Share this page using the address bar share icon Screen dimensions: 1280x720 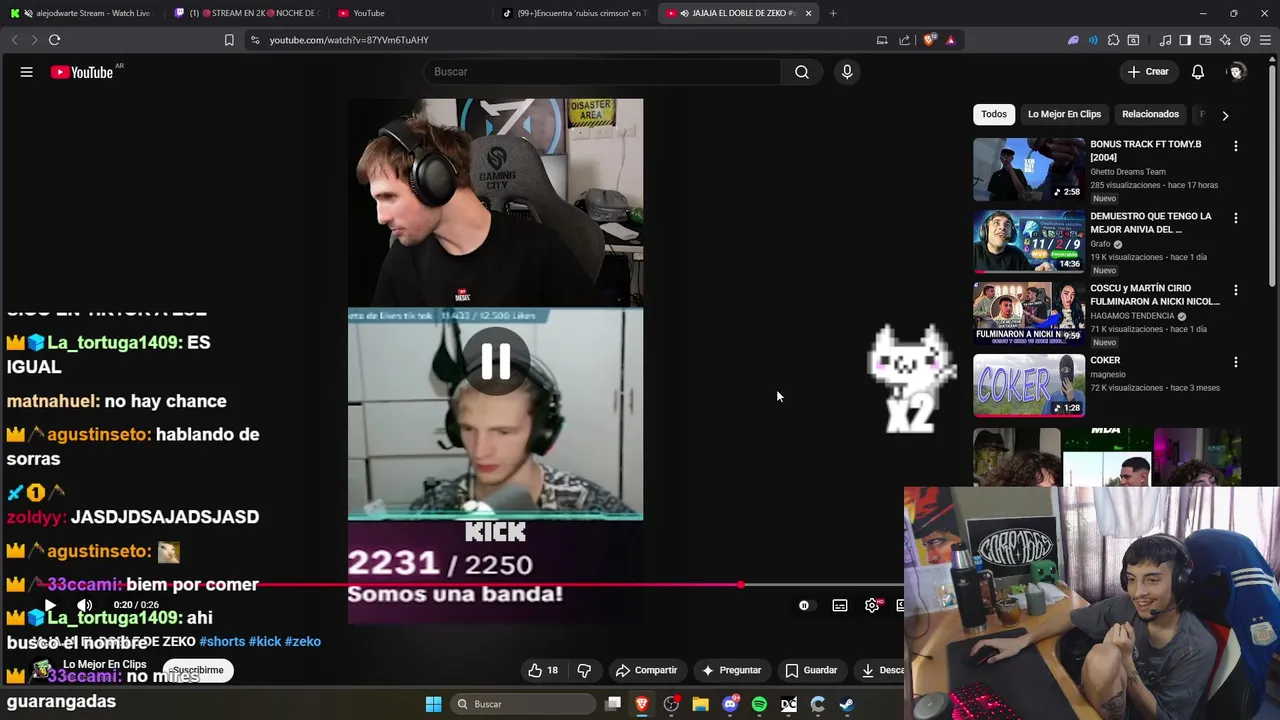[x=904, y=40]
